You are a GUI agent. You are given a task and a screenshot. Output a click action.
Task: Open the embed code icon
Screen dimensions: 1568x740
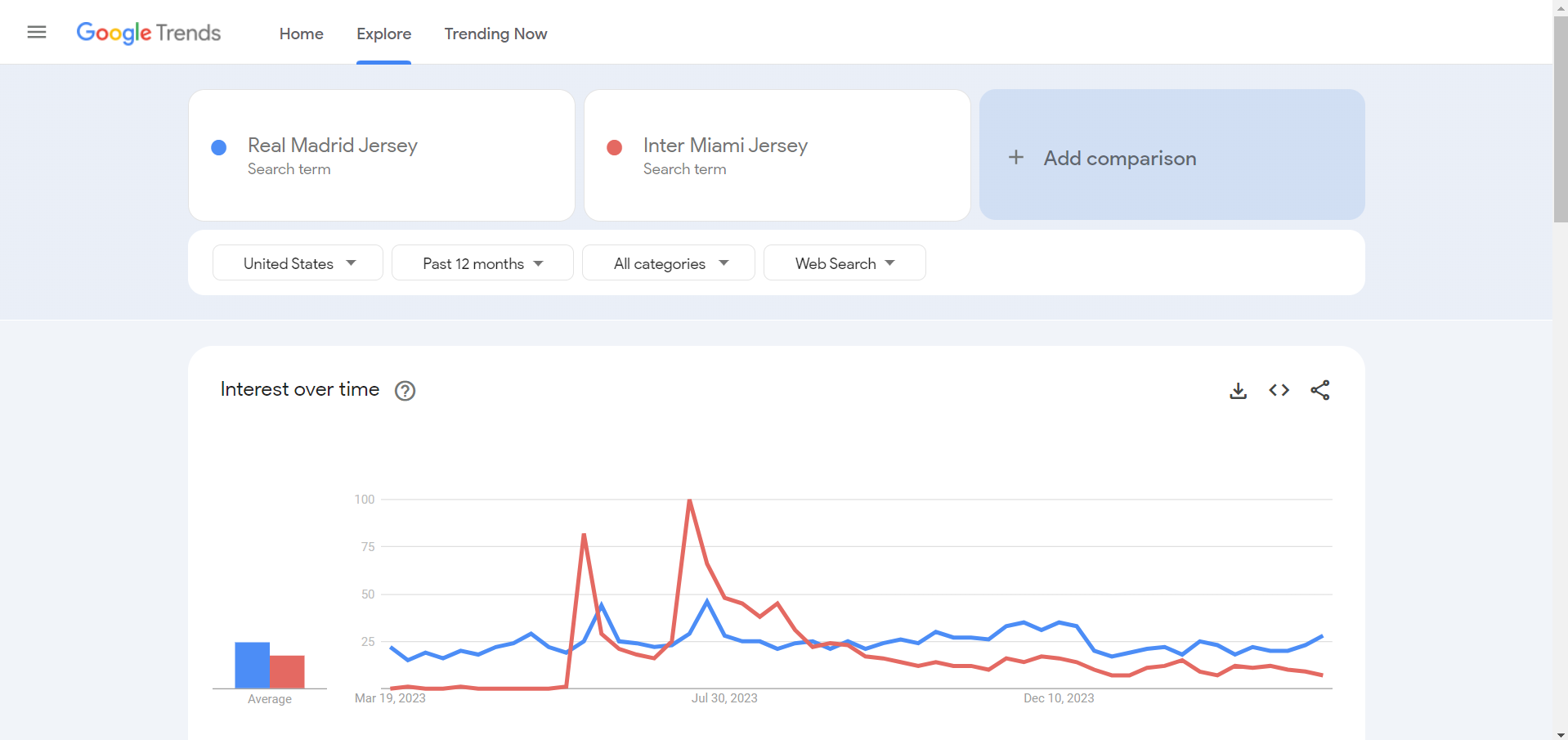coord(1279,391)
